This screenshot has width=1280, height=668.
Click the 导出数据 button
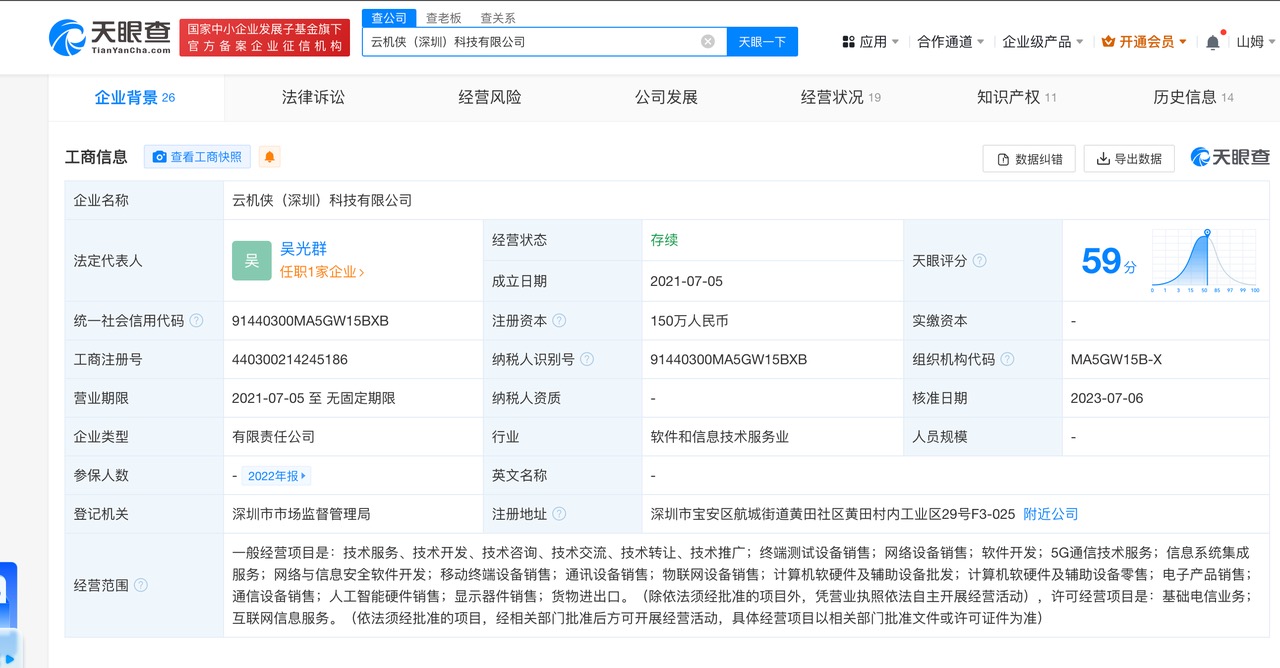pos(1129,158)
